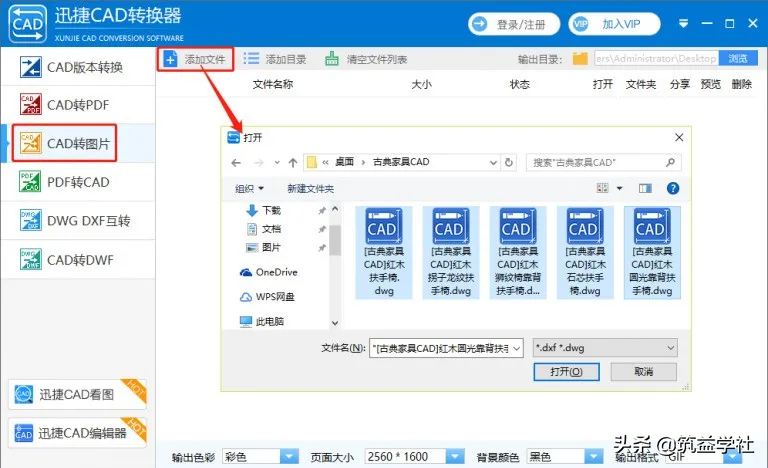Click the output directory folder icon
The image size is (768, 468).
[580, 59]
